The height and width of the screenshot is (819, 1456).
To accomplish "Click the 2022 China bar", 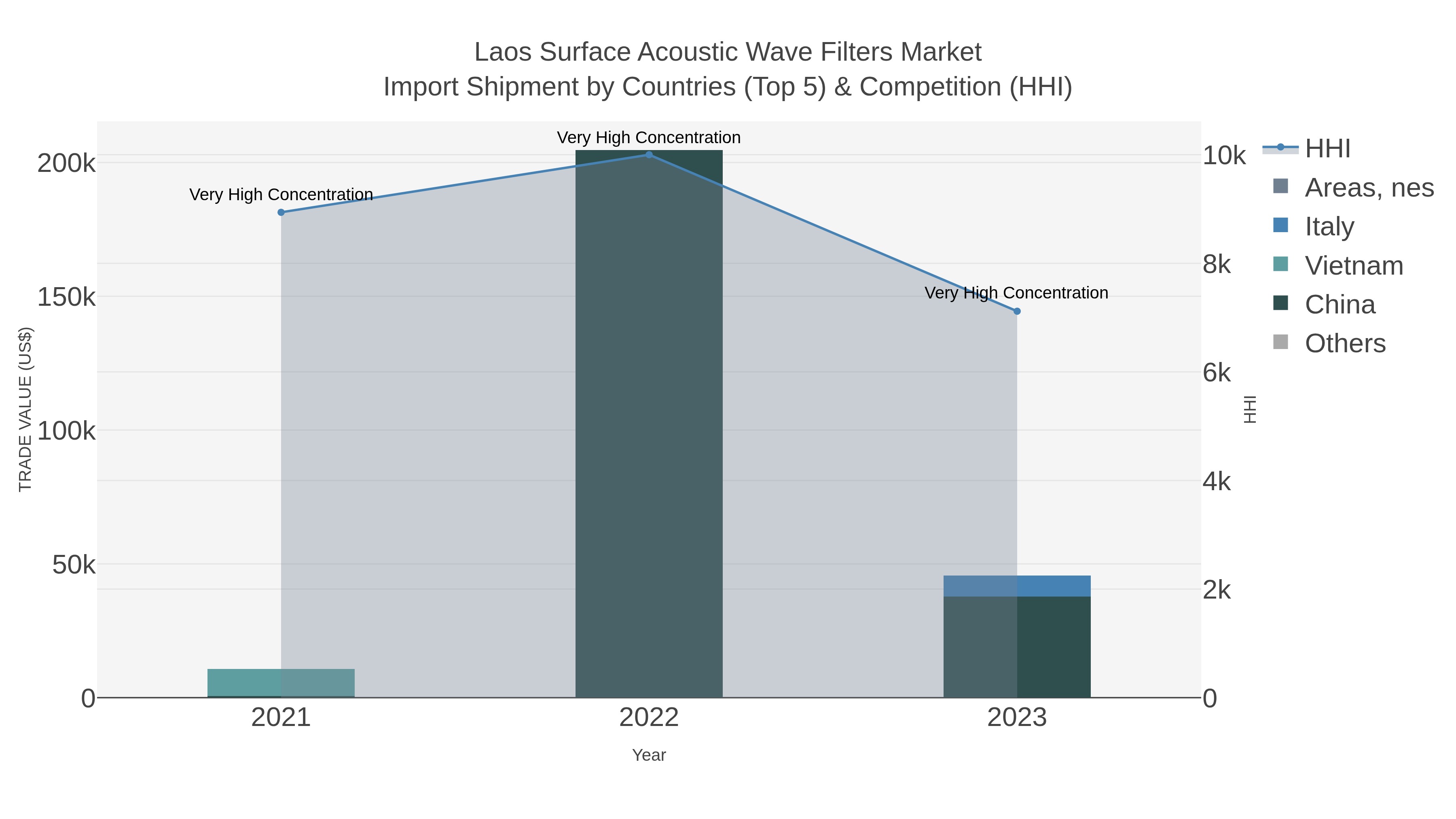I will [649, 424].
